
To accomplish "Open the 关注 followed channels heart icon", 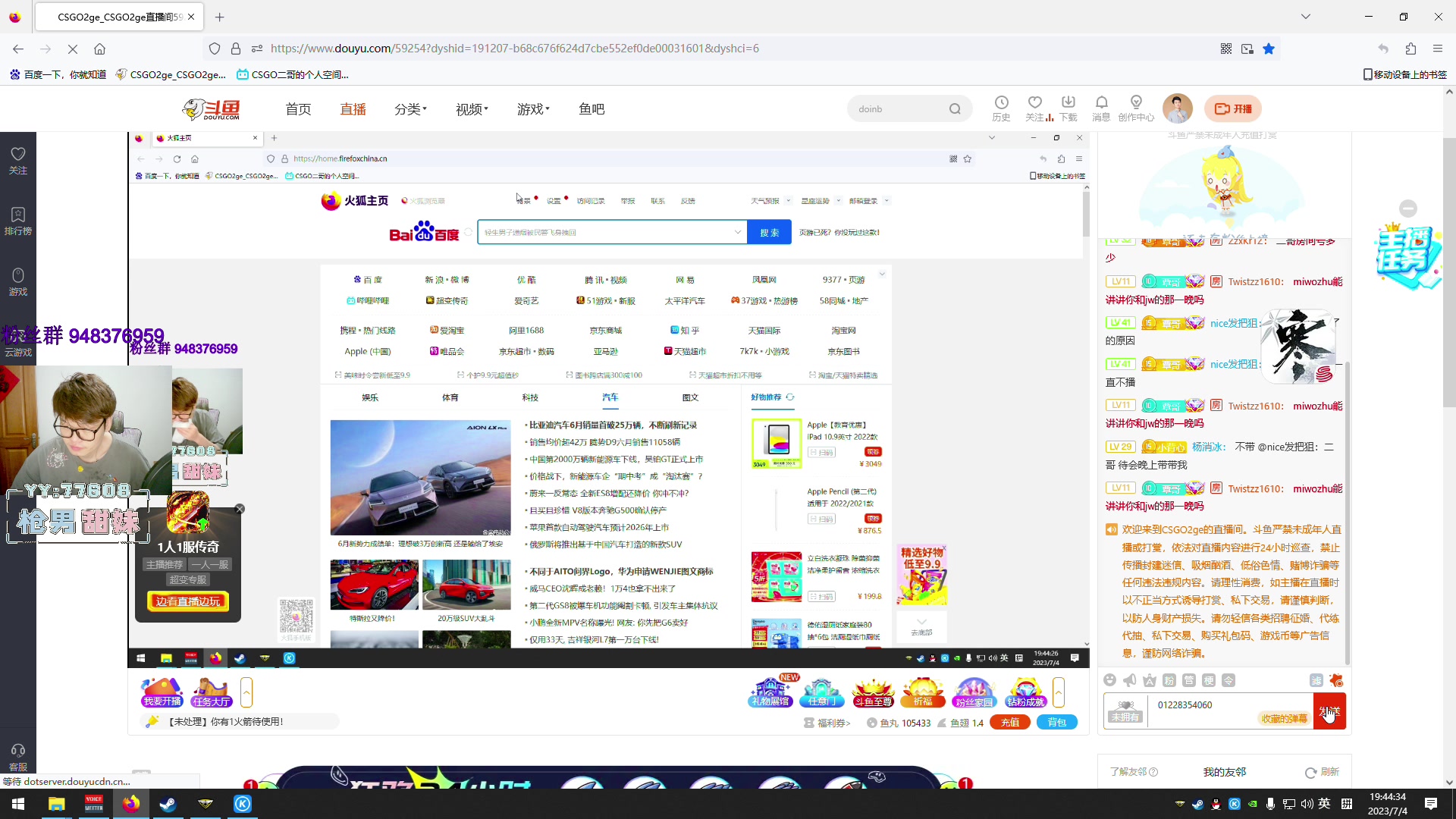I will (1035, 108).
